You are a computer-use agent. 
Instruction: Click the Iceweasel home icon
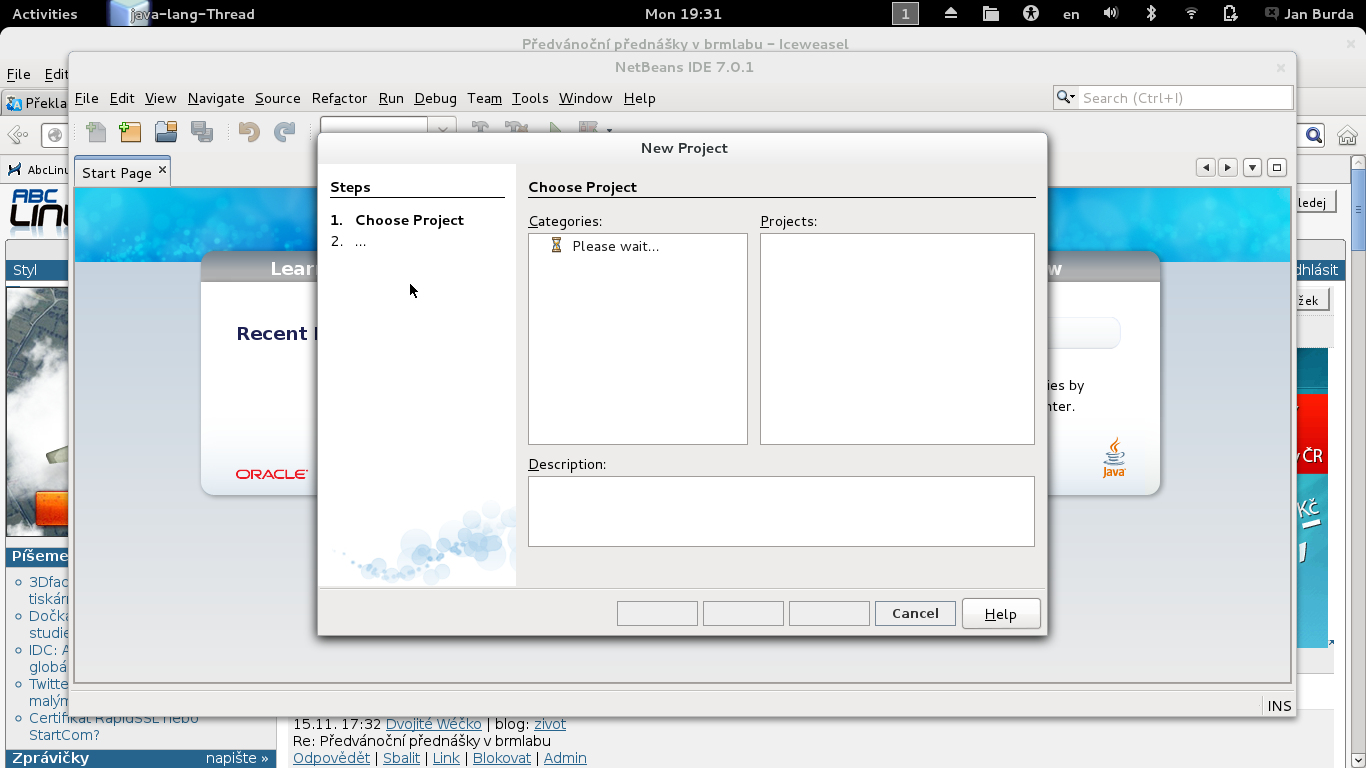point(1347,135)
